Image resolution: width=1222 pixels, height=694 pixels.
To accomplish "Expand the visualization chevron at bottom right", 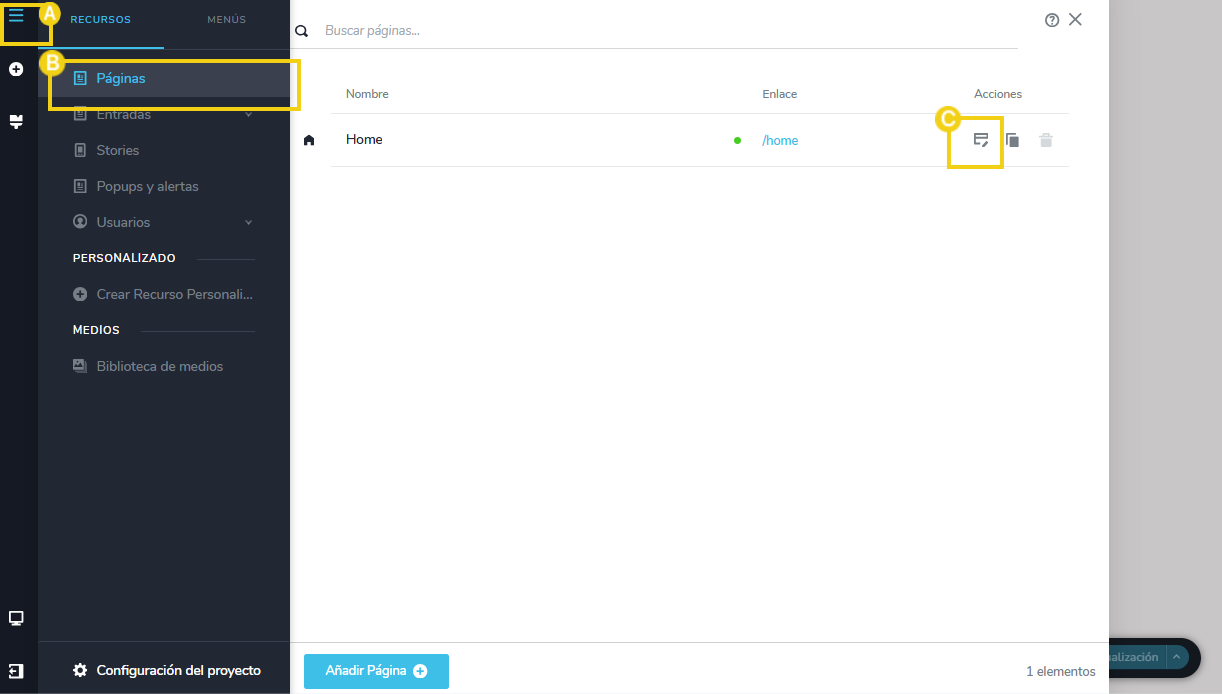I will pos(1177,657).
